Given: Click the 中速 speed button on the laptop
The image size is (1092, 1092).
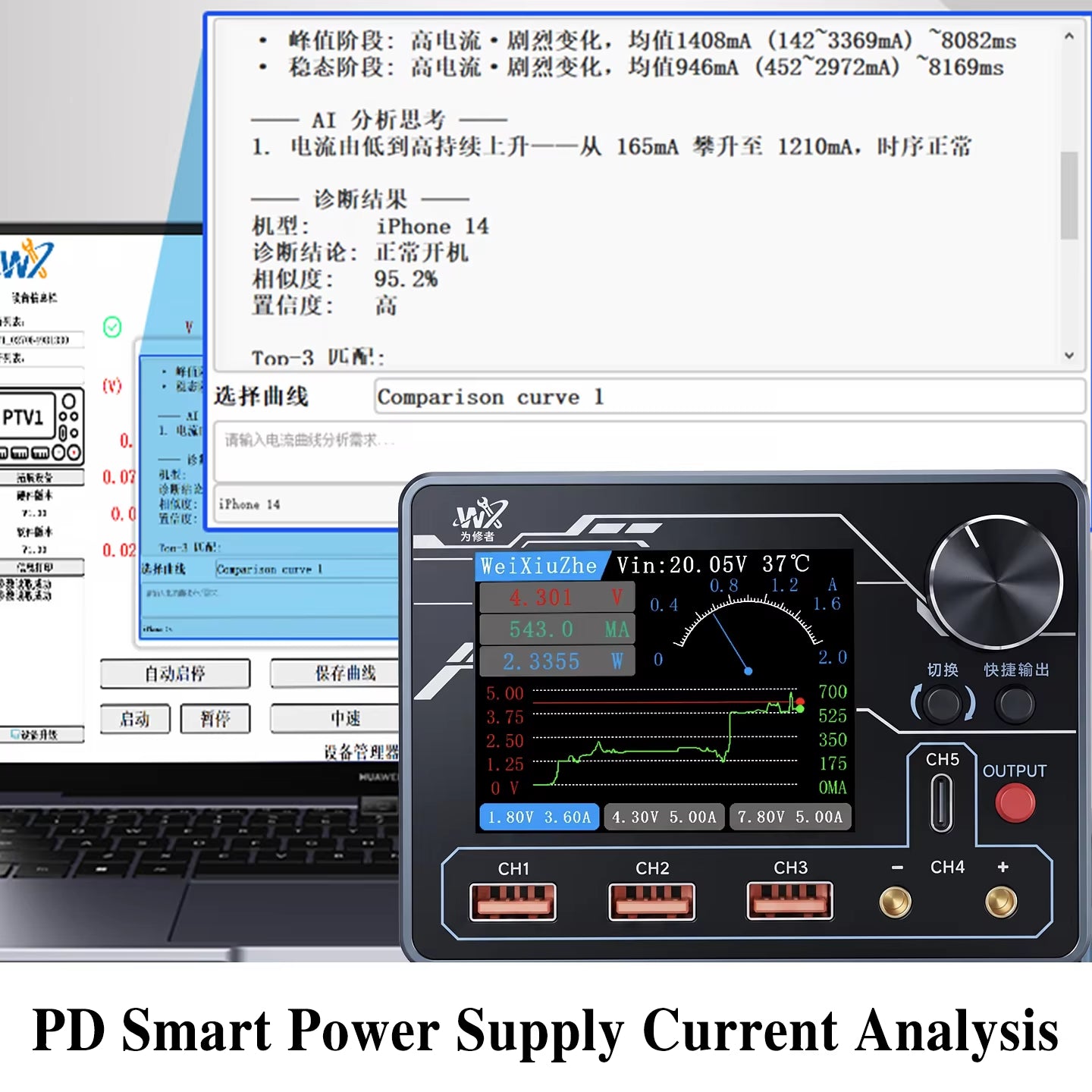Looking at the screenshot, I should pyautogui.click(x=335, y=718).
